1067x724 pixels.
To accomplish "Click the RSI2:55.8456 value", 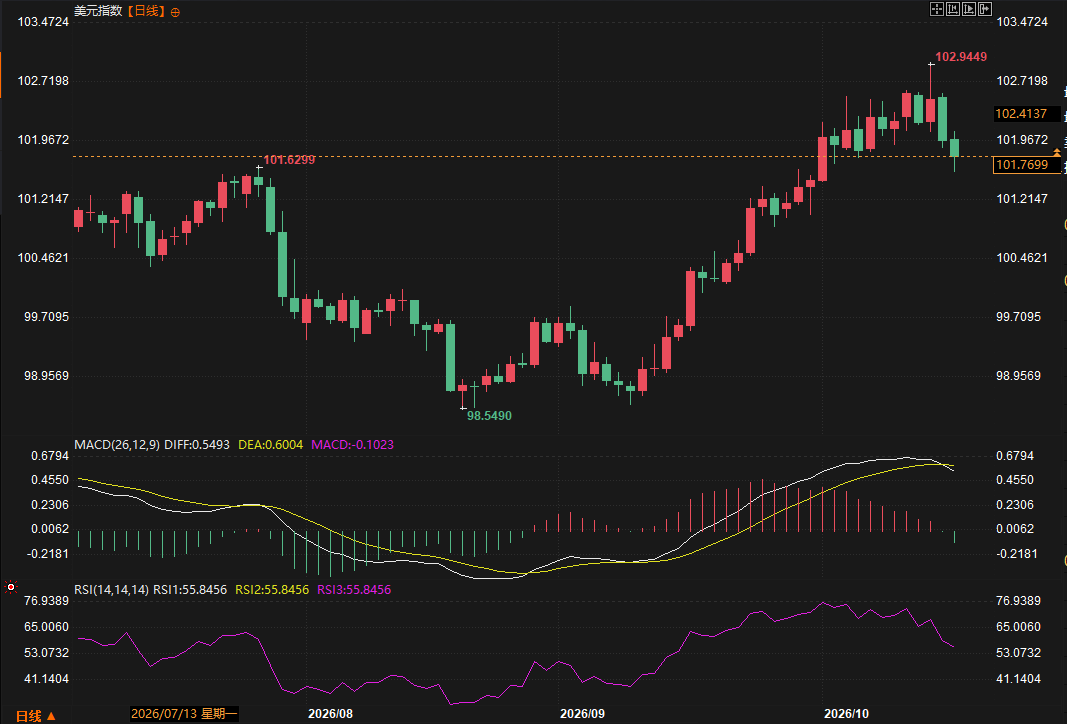I will coord(272,589).
